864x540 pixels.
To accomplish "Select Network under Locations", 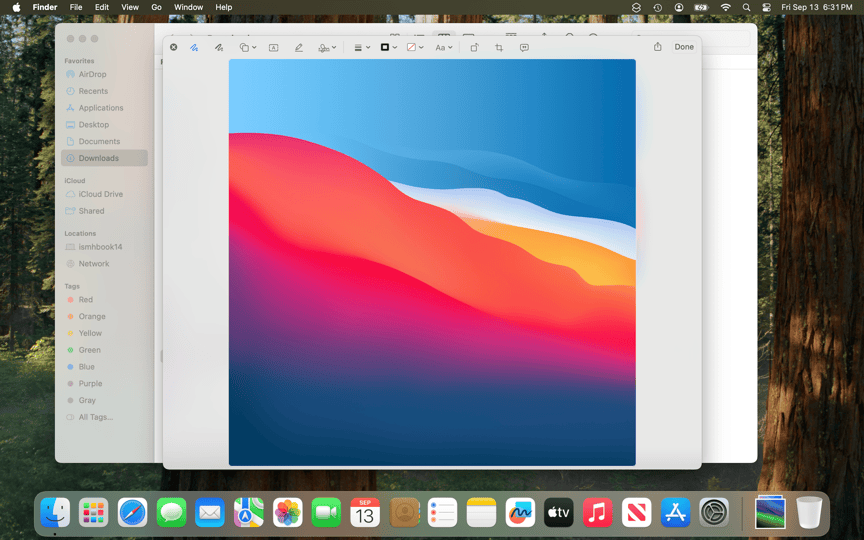I will 104,263.
